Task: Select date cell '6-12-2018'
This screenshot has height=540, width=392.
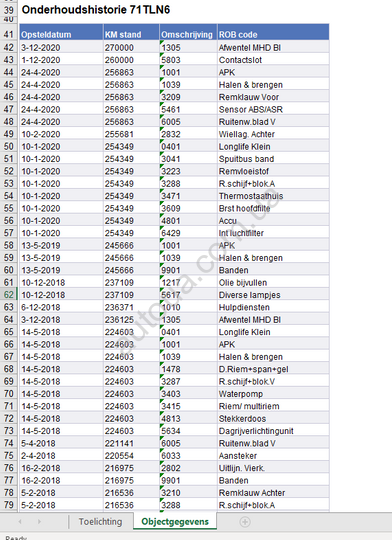Action: [x=61, y=307]
